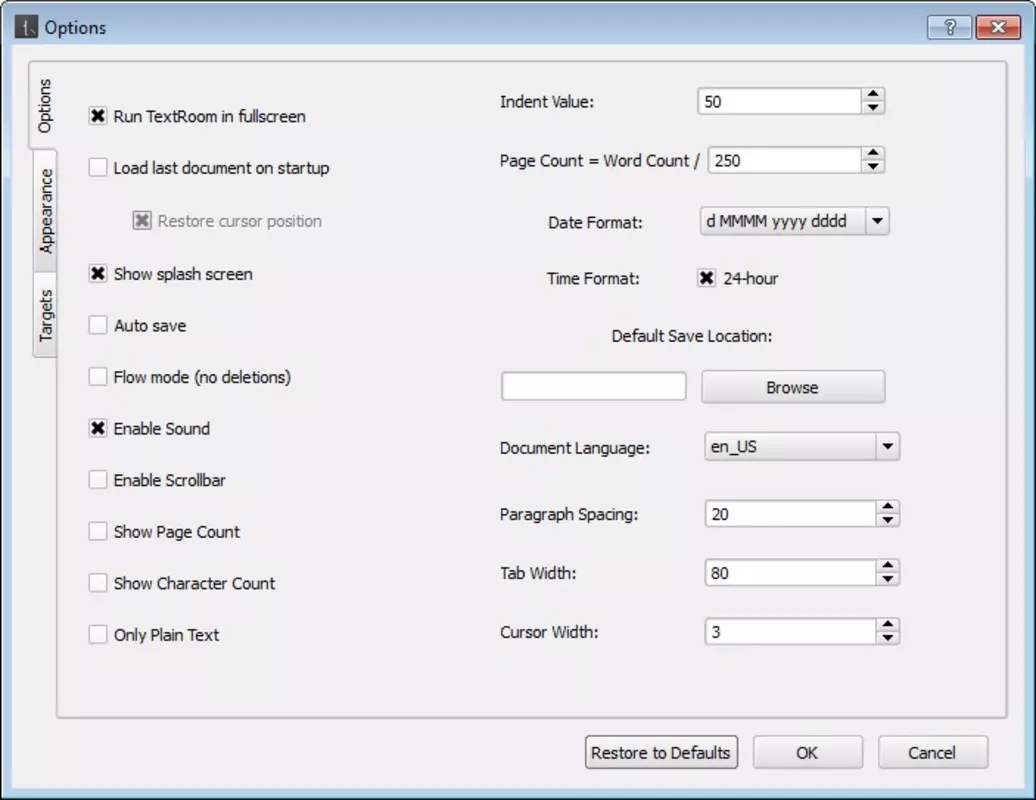Click Browse for save location

coord(793,387)
